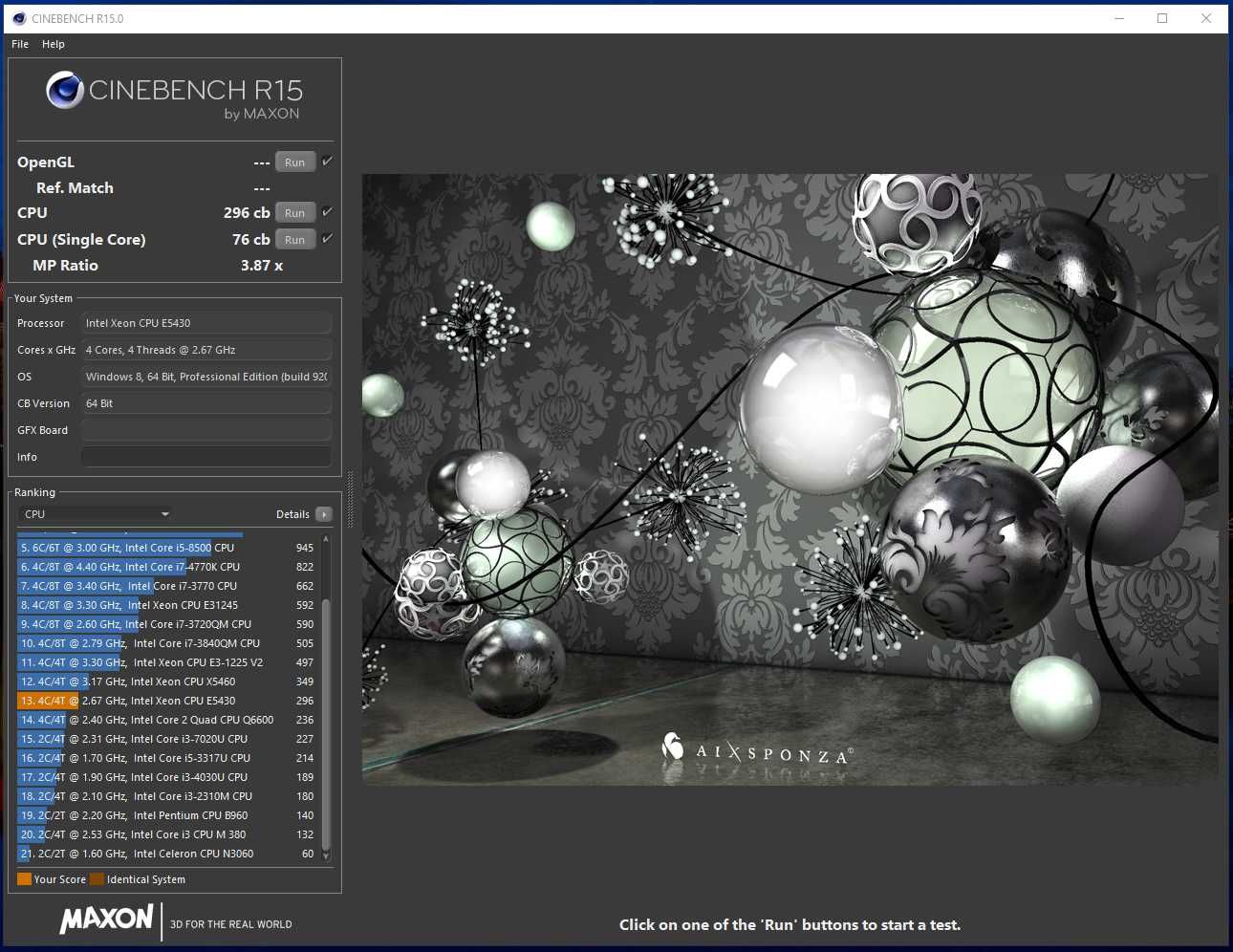Click the Processor field showing Xeon E5430

point(206,323)
